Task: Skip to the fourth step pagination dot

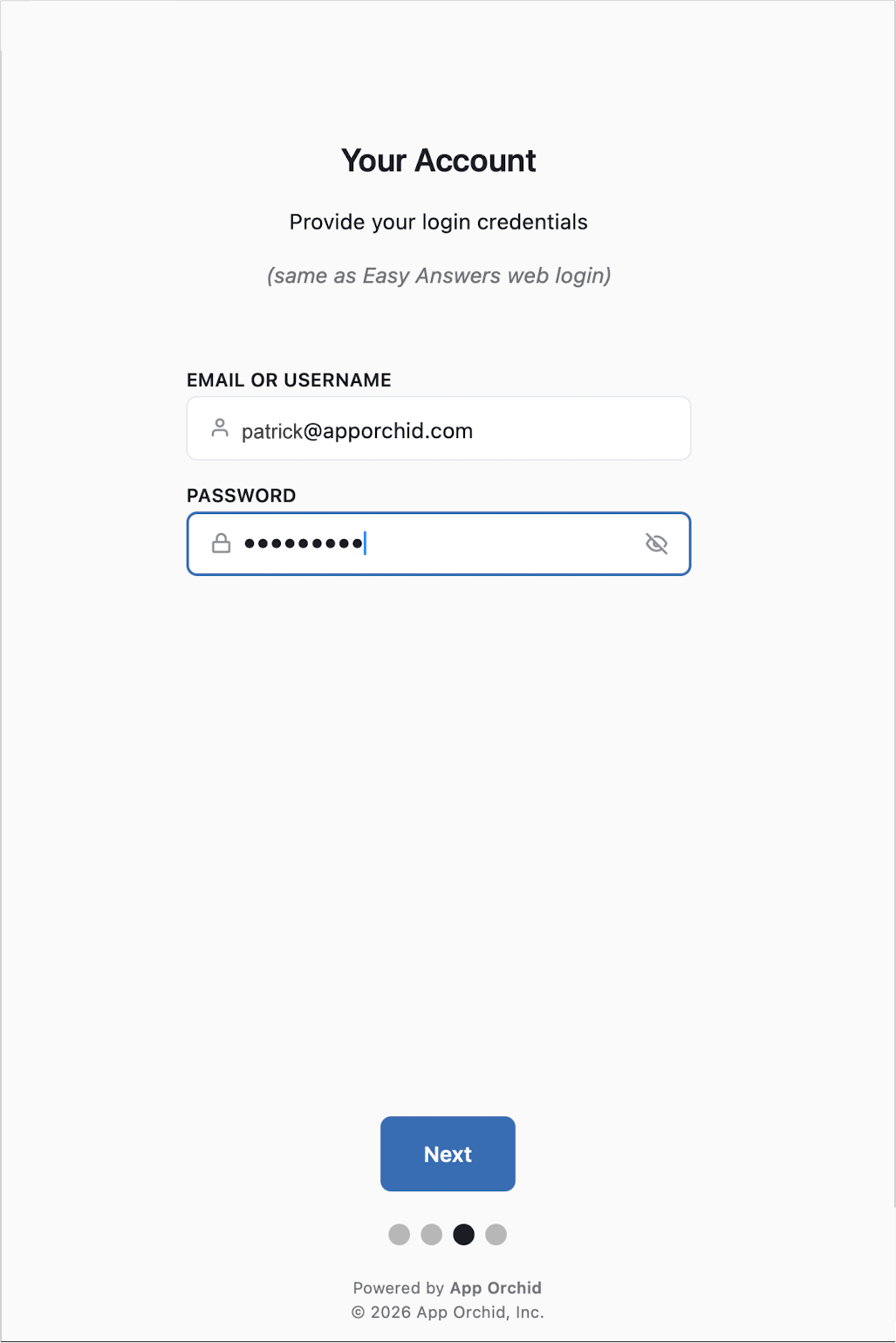Action: click(x=496, y=1234)
